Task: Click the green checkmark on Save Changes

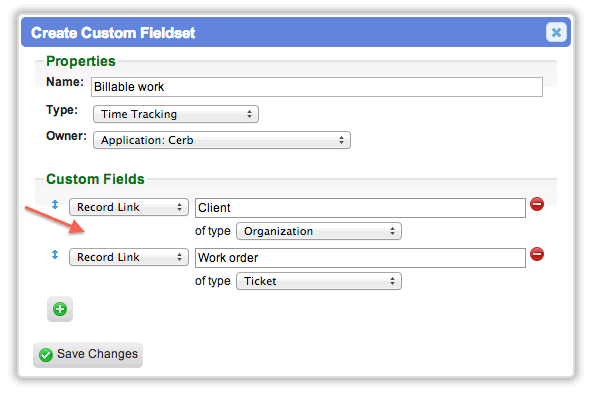Action: [x=46, y=355]
